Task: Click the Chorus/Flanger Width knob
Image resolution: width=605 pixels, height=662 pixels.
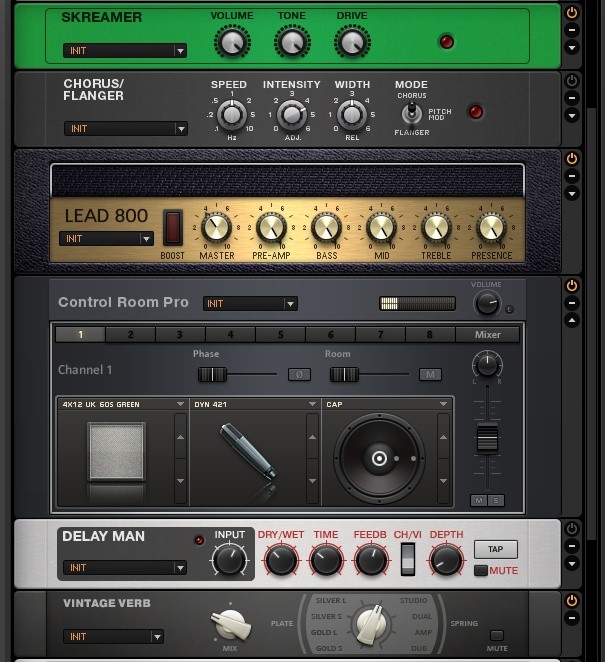Action: coord(352,114)
